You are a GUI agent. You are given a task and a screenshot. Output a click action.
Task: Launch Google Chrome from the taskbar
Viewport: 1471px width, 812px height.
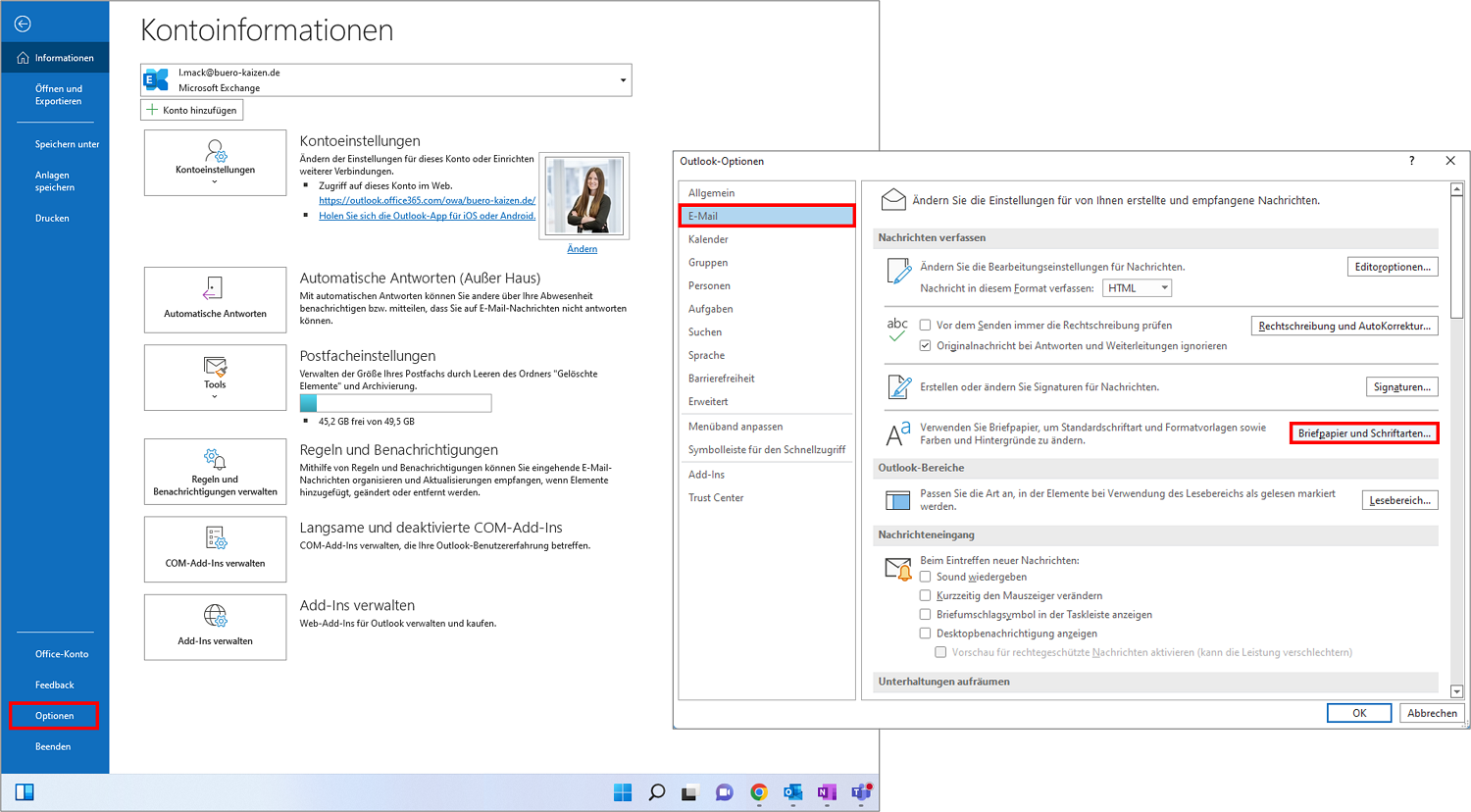pos(759,792)
